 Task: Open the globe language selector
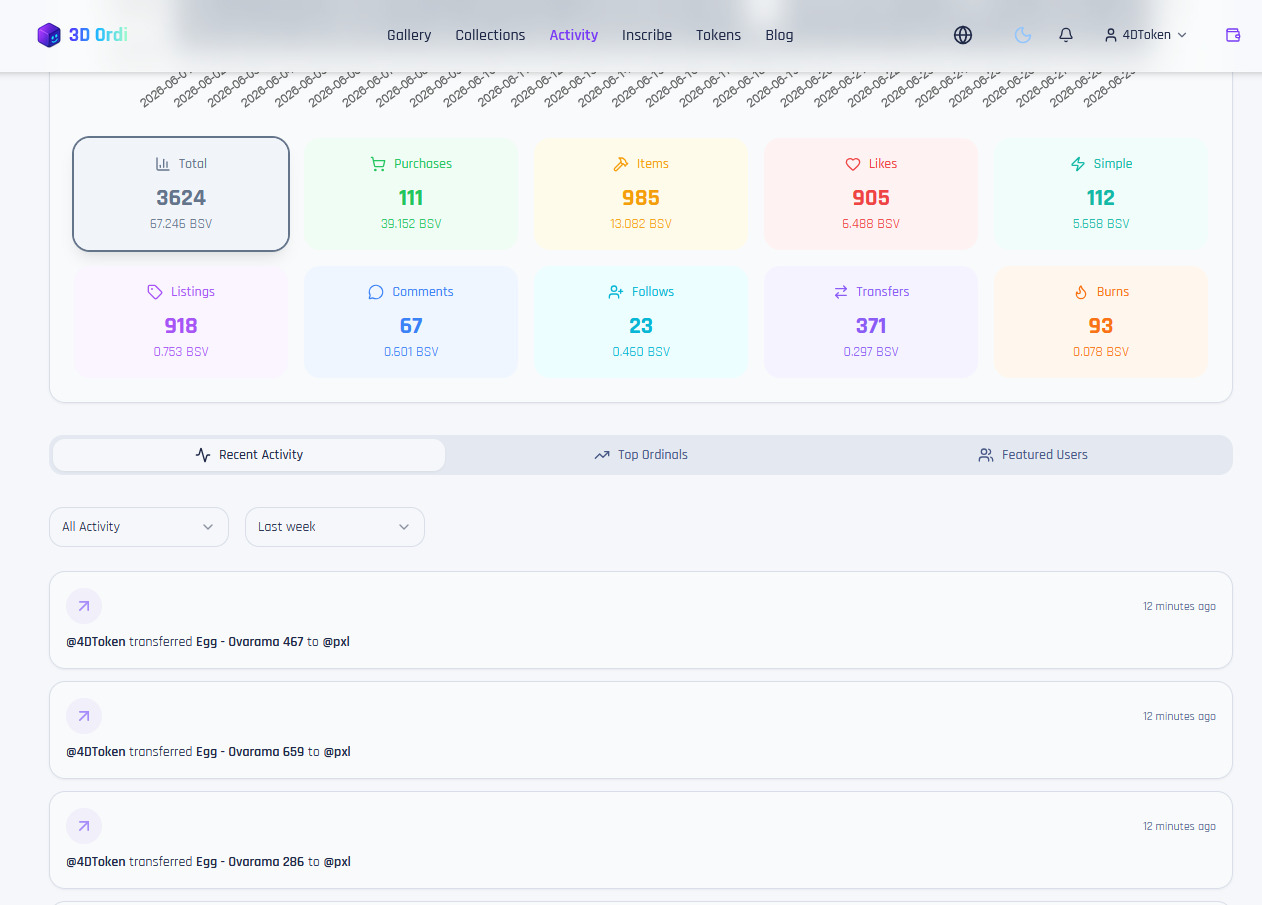coord(963,35)
